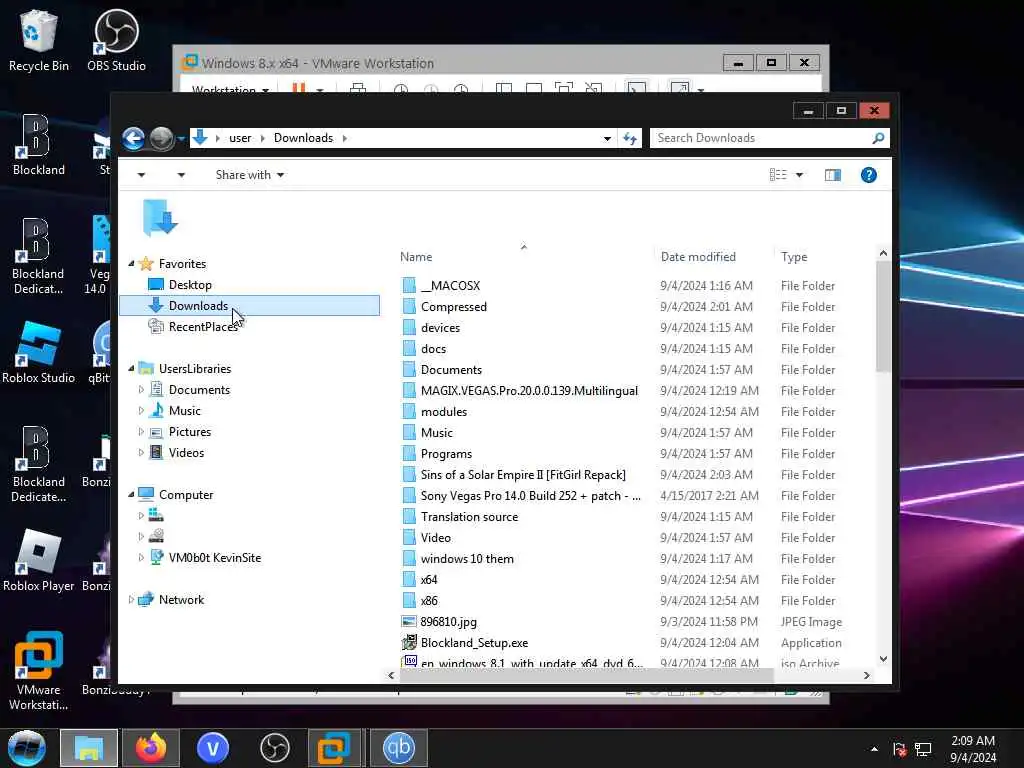Expand the Network node

point(131,600)
